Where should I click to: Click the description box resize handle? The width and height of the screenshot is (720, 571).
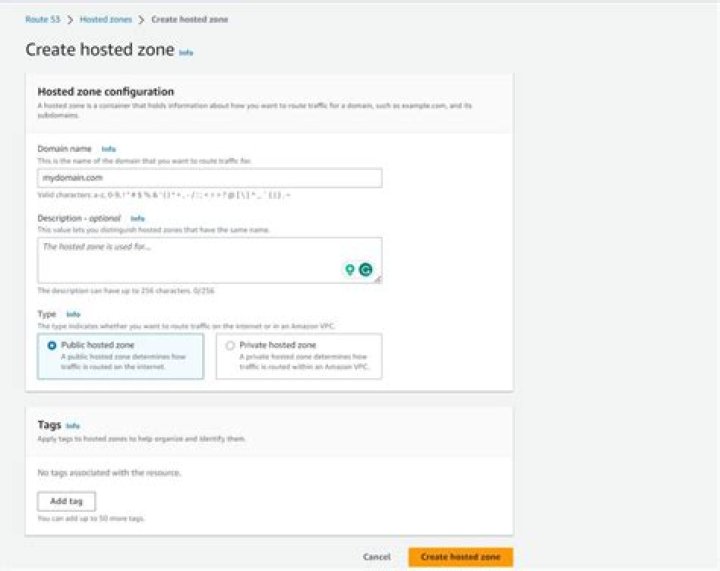click(x=378, y=280)
